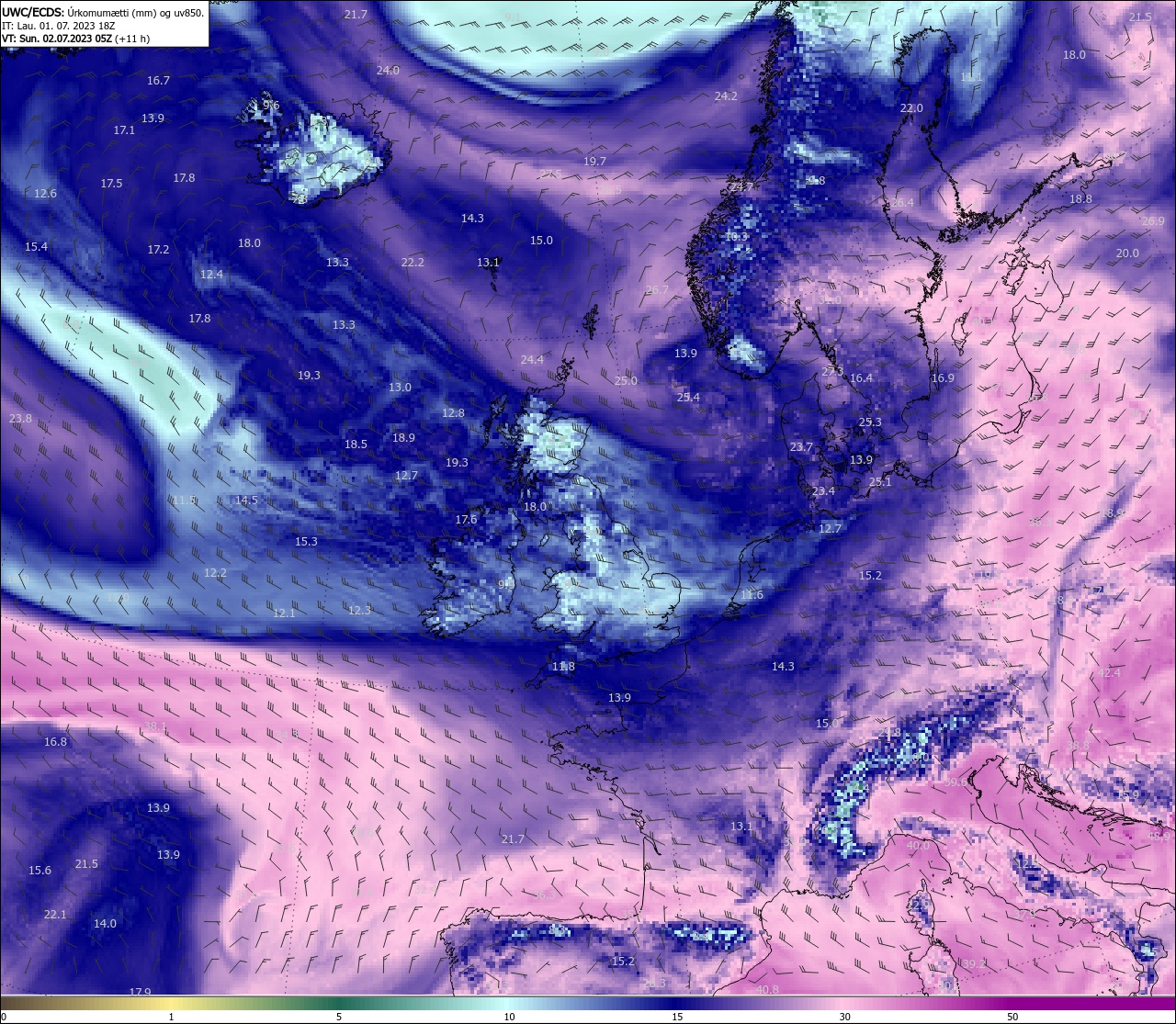Click the map value "23.4"
1176x1024 pixels.
(x=823, y=491)
